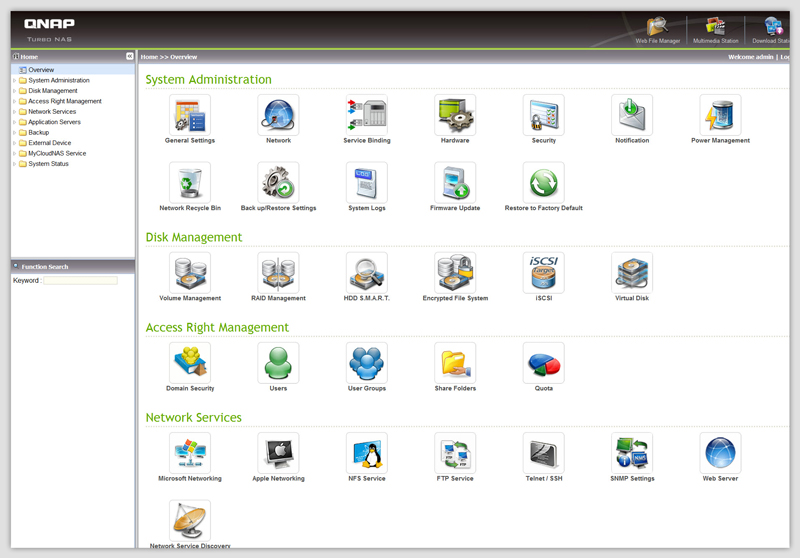800x558 pixels.
Task: Click Home in the breadcrumb
Action: [149, 57]
